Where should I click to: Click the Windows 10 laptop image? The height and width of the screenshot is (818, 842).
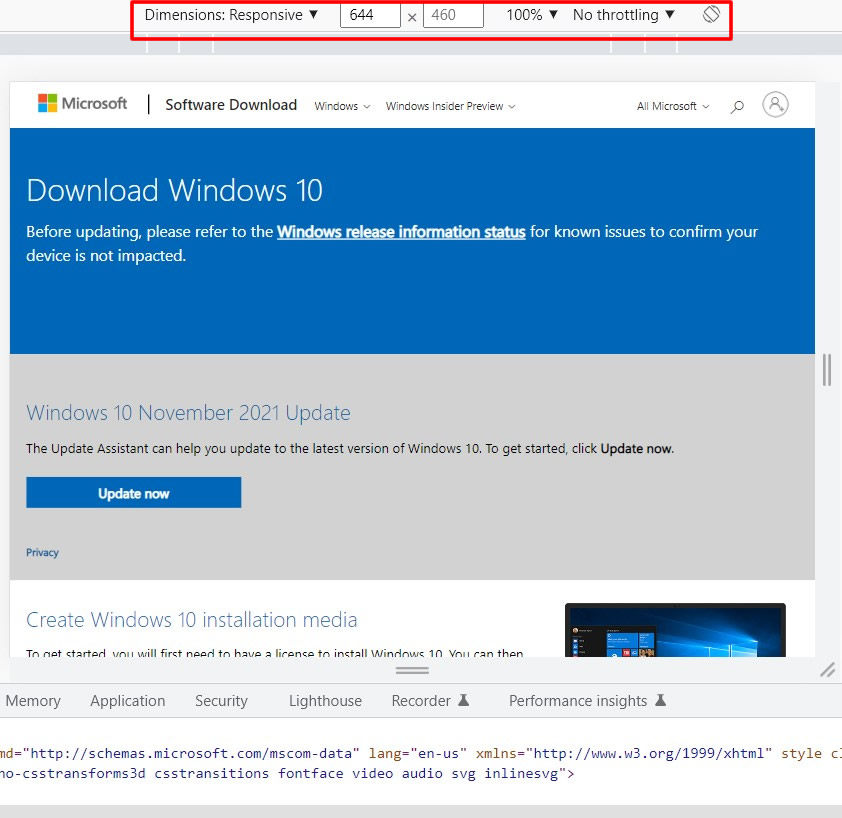click(675, 630)
